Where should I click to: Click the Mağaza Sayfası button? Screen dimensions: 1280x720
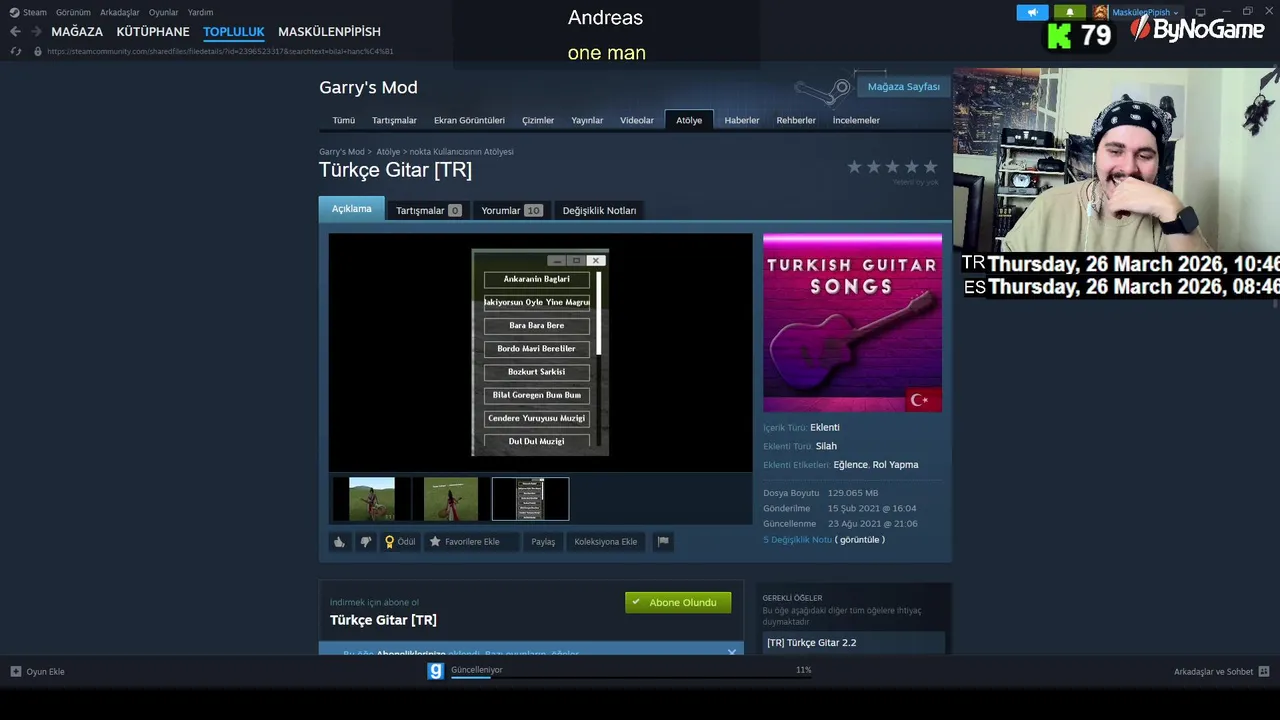(x=903, y=87)
